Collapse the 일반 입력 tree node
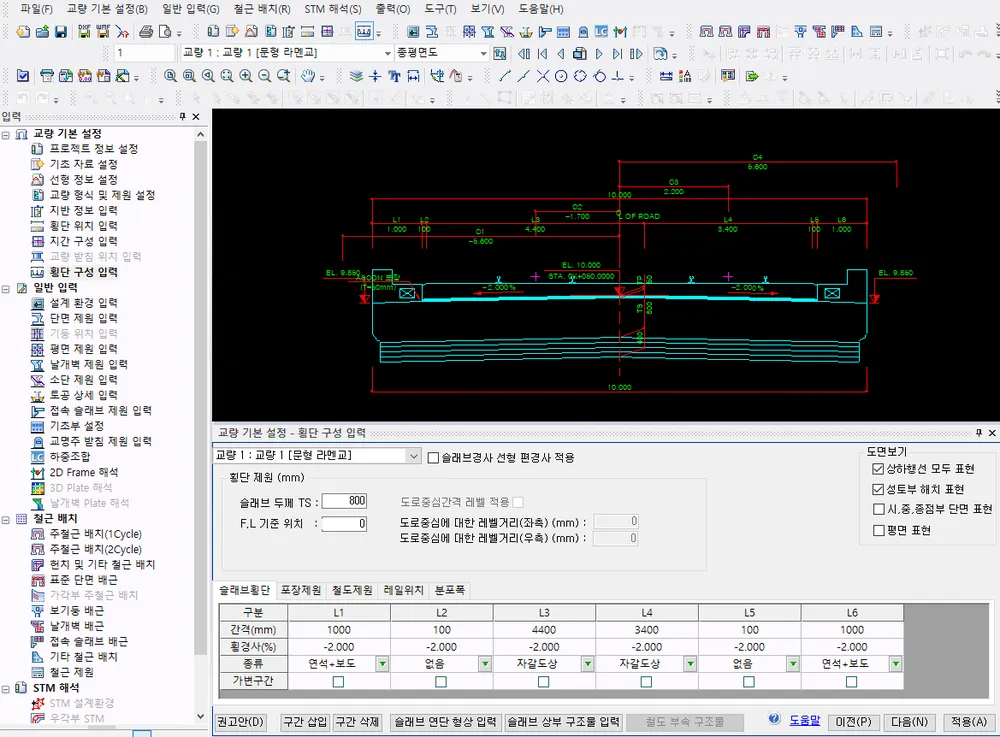The image size is (1000, 737). pyautogui.click(x=6, y=289)
